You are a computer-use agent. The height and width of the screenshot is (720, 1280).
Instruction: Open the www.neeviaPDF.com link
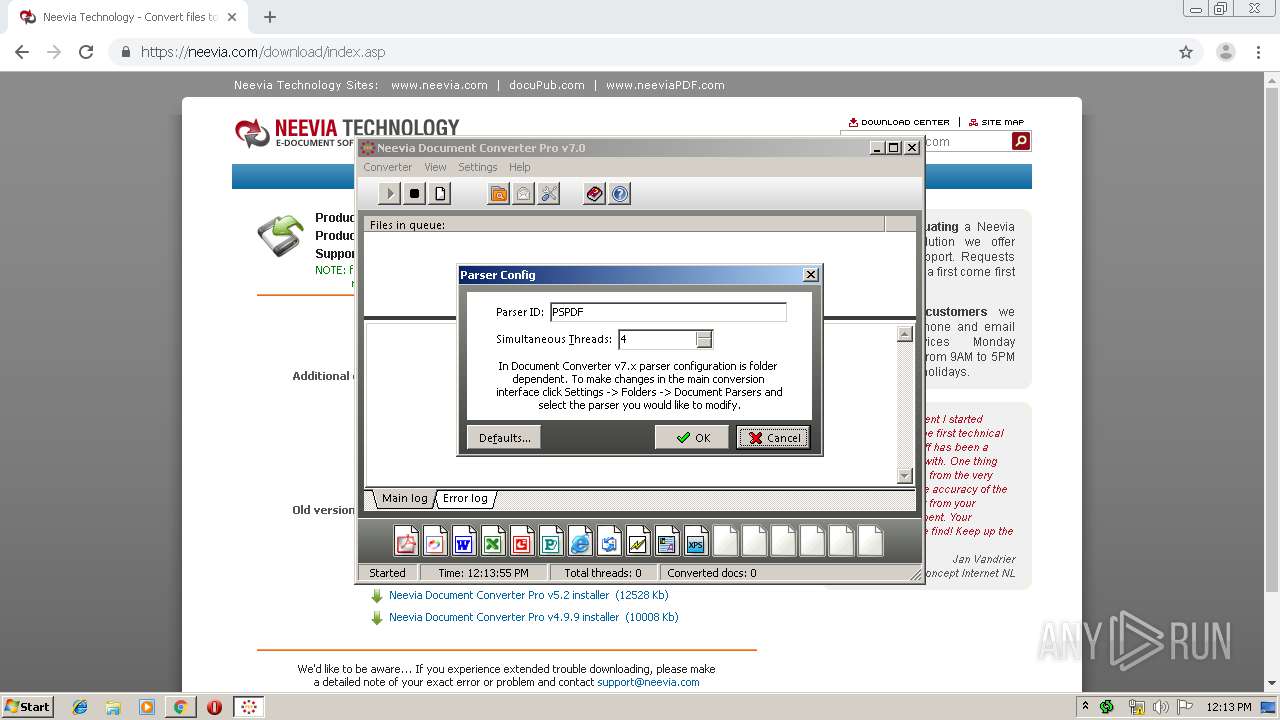point(665,85)
